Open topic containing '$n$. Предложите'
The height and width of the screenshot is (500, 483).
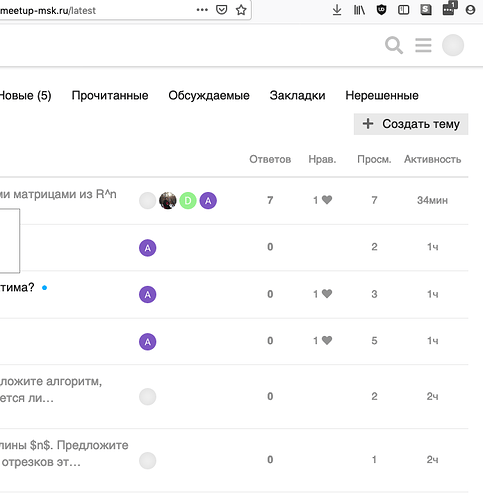click(64, 453)
